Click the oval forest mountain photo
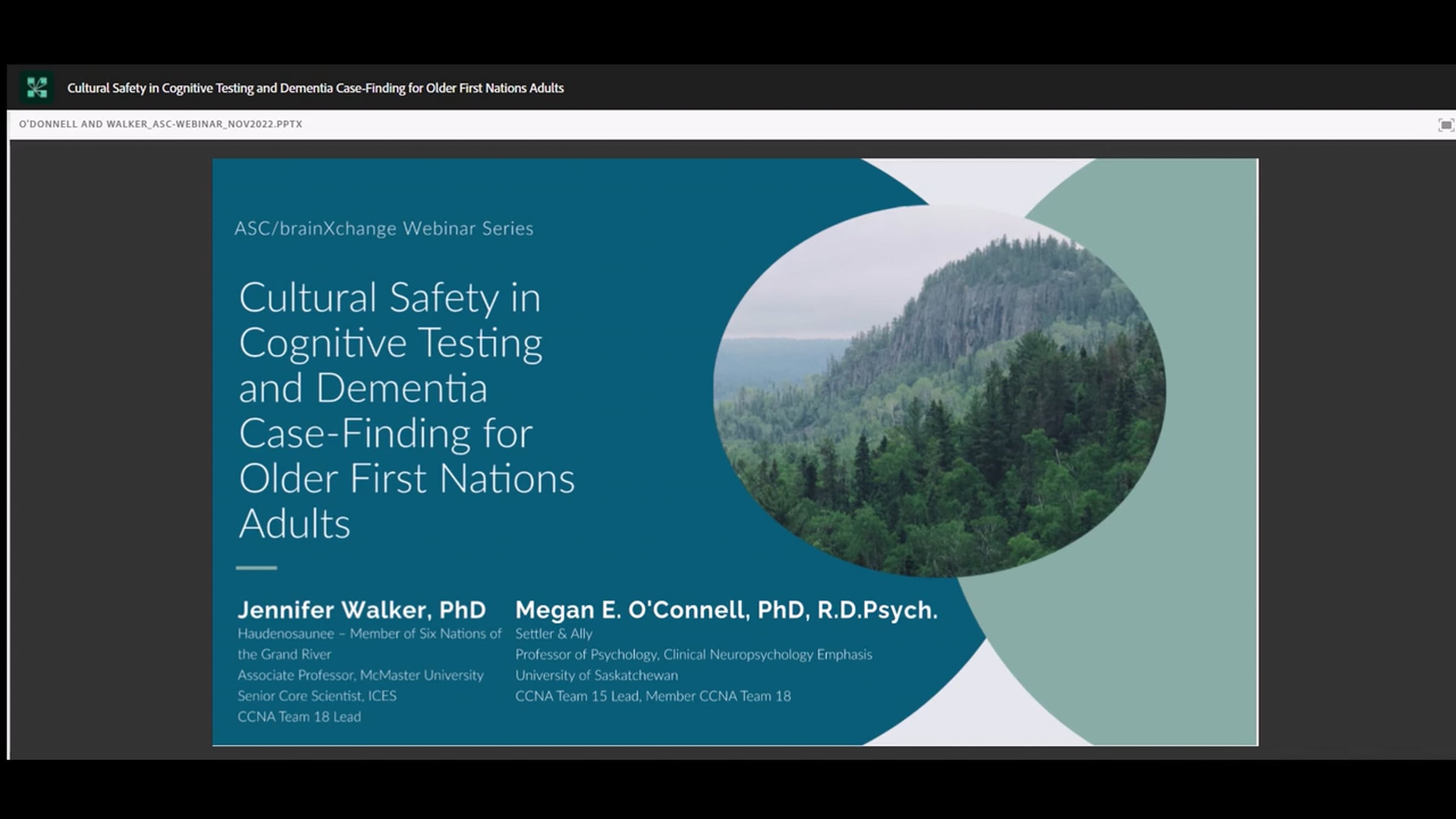The height and width of the screenshot is (819, 1456). 939,391
